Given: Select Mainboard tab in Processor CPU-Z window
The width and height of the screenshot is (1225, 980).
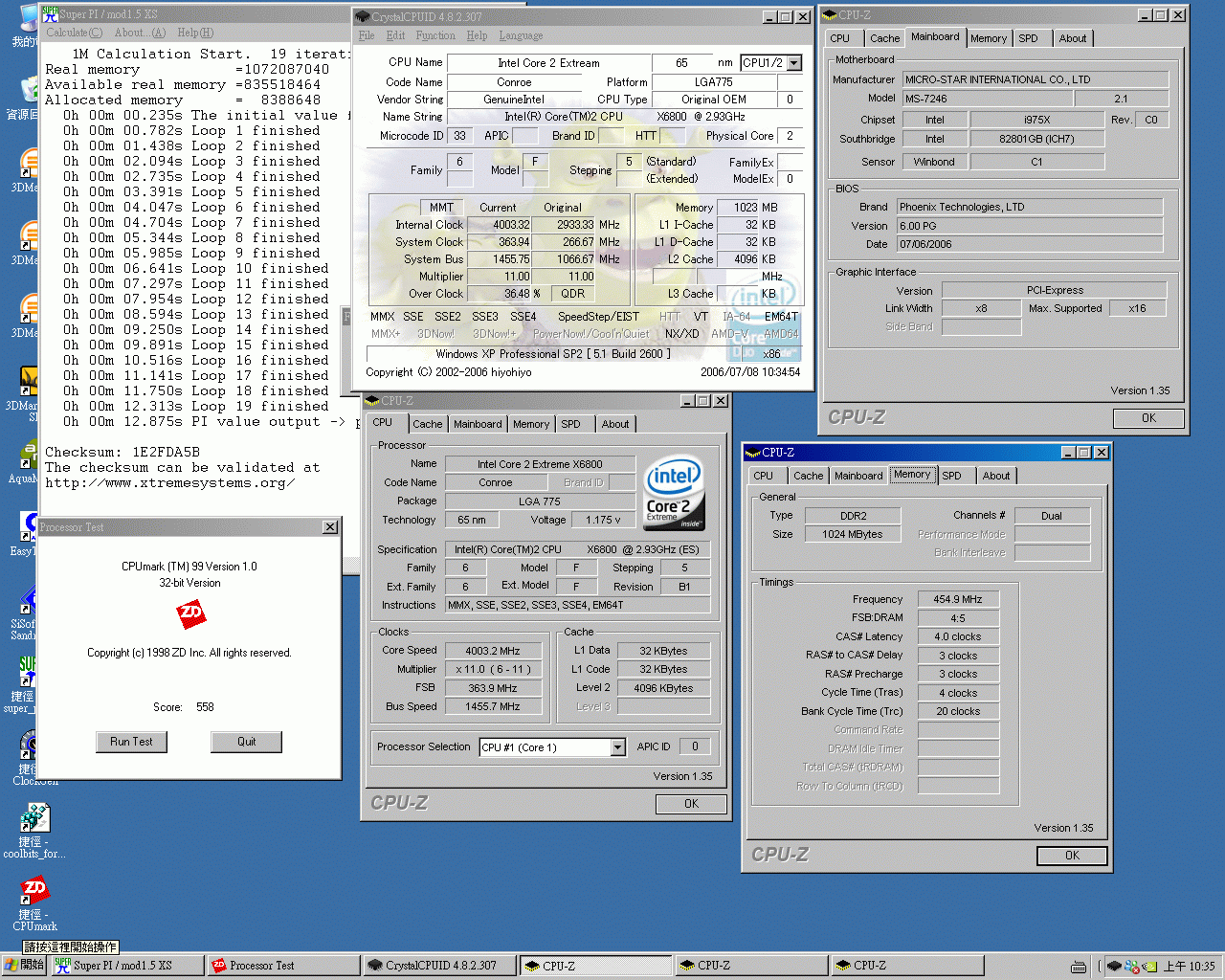Looking at the screenshot, I should pyautogui.click(x=478, y=424).
